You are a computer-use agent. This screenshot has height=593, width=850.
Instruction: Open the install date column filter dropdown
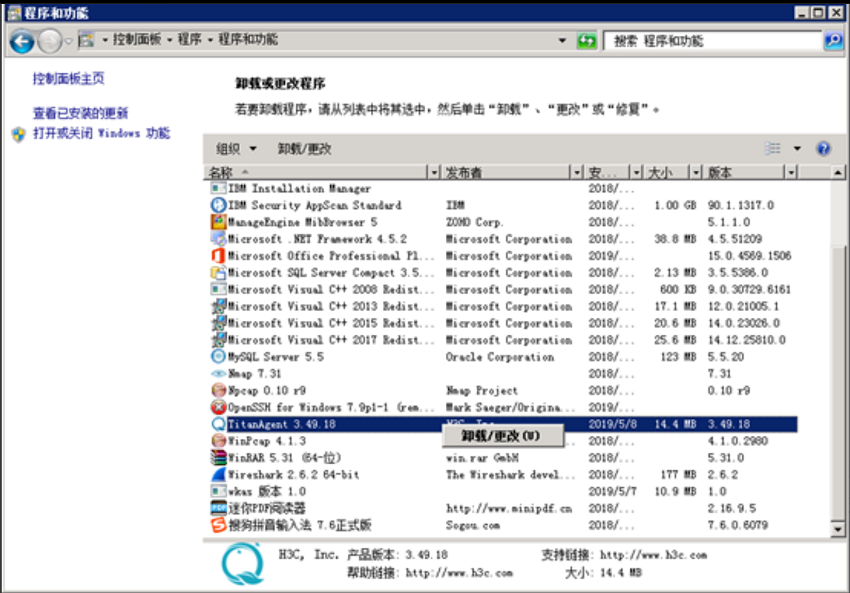[636, 172]
